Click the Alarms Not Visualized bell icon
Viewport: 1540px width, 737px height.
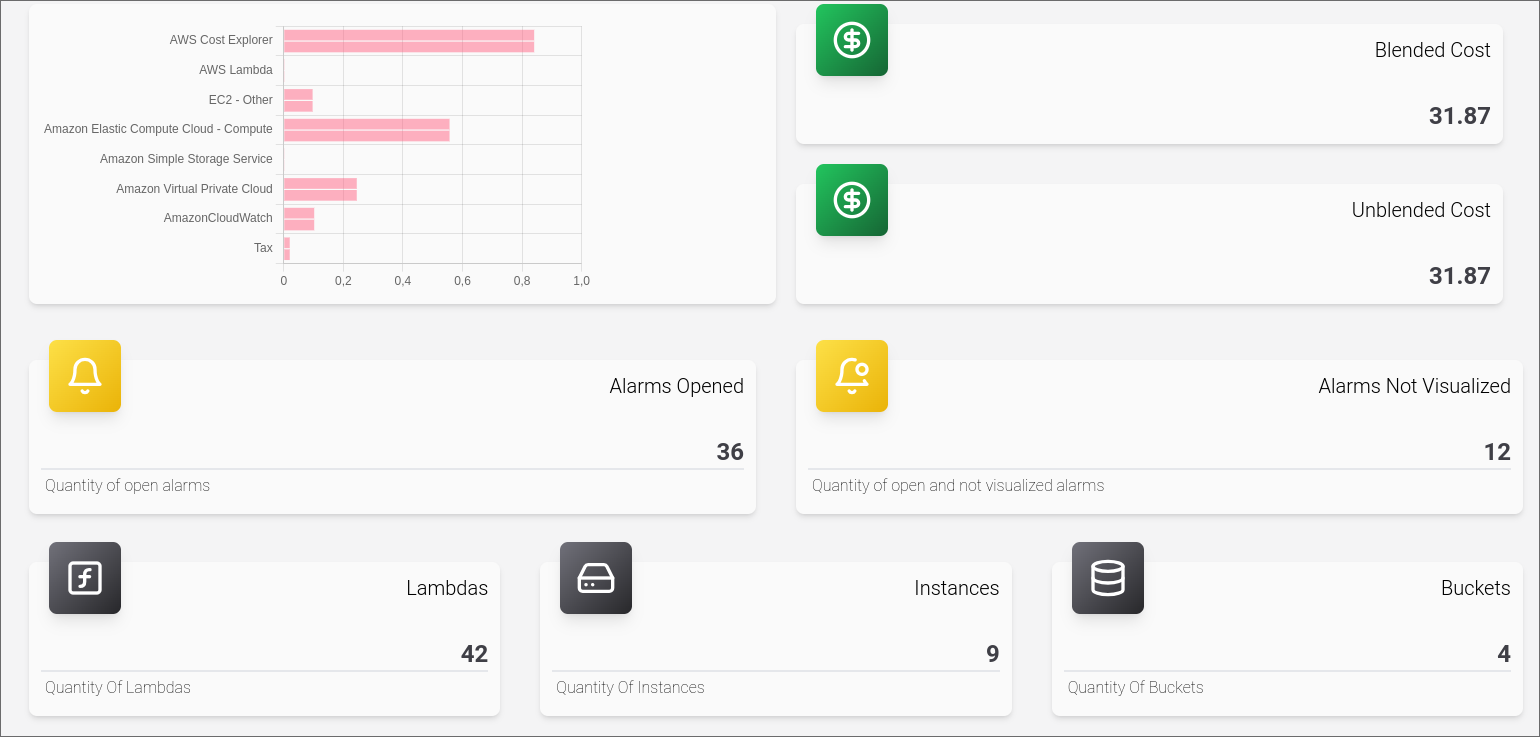[x=852, y=376]
